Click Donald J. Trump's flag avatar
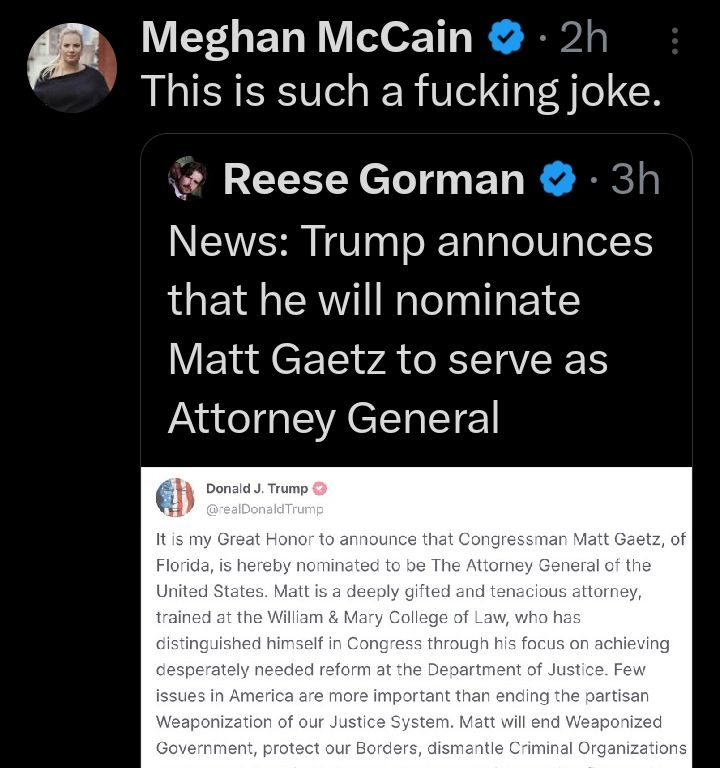This screenshot has width=720, height=768. (x=176, y=497)
